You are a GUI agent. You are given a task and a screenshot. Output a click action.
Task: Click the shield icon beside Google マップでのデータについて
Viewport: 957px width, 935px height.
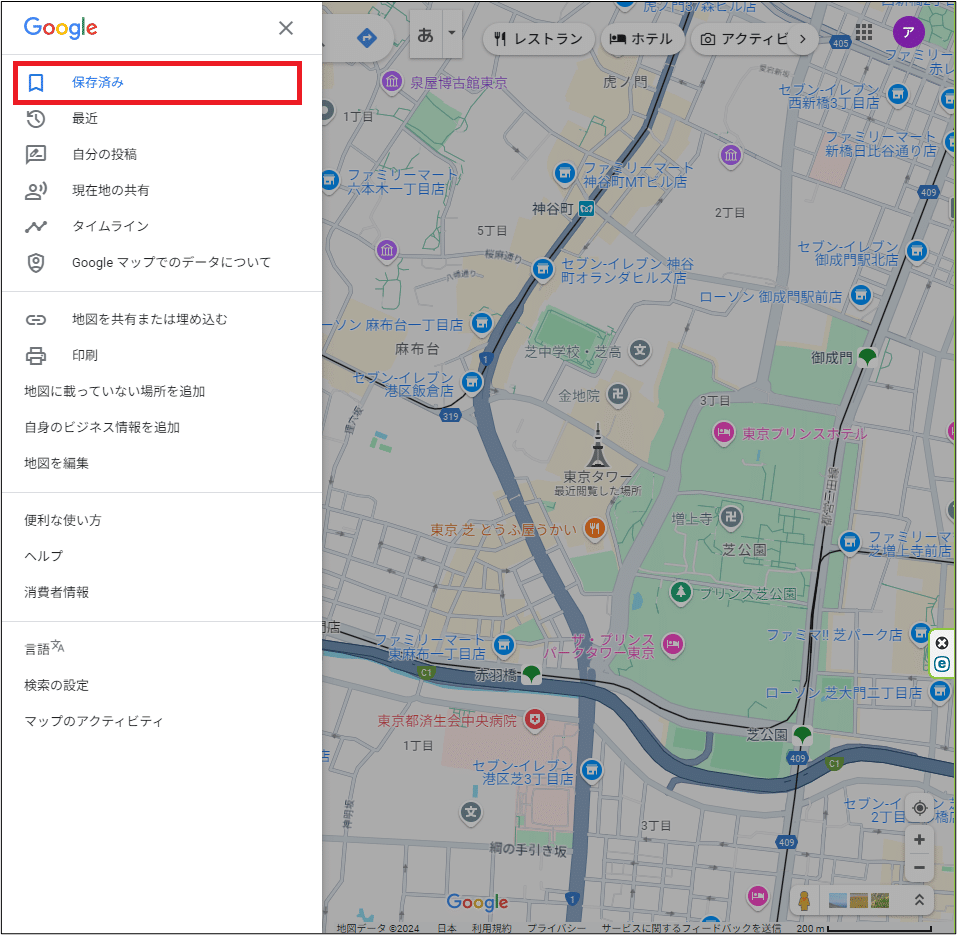[36, 262]
